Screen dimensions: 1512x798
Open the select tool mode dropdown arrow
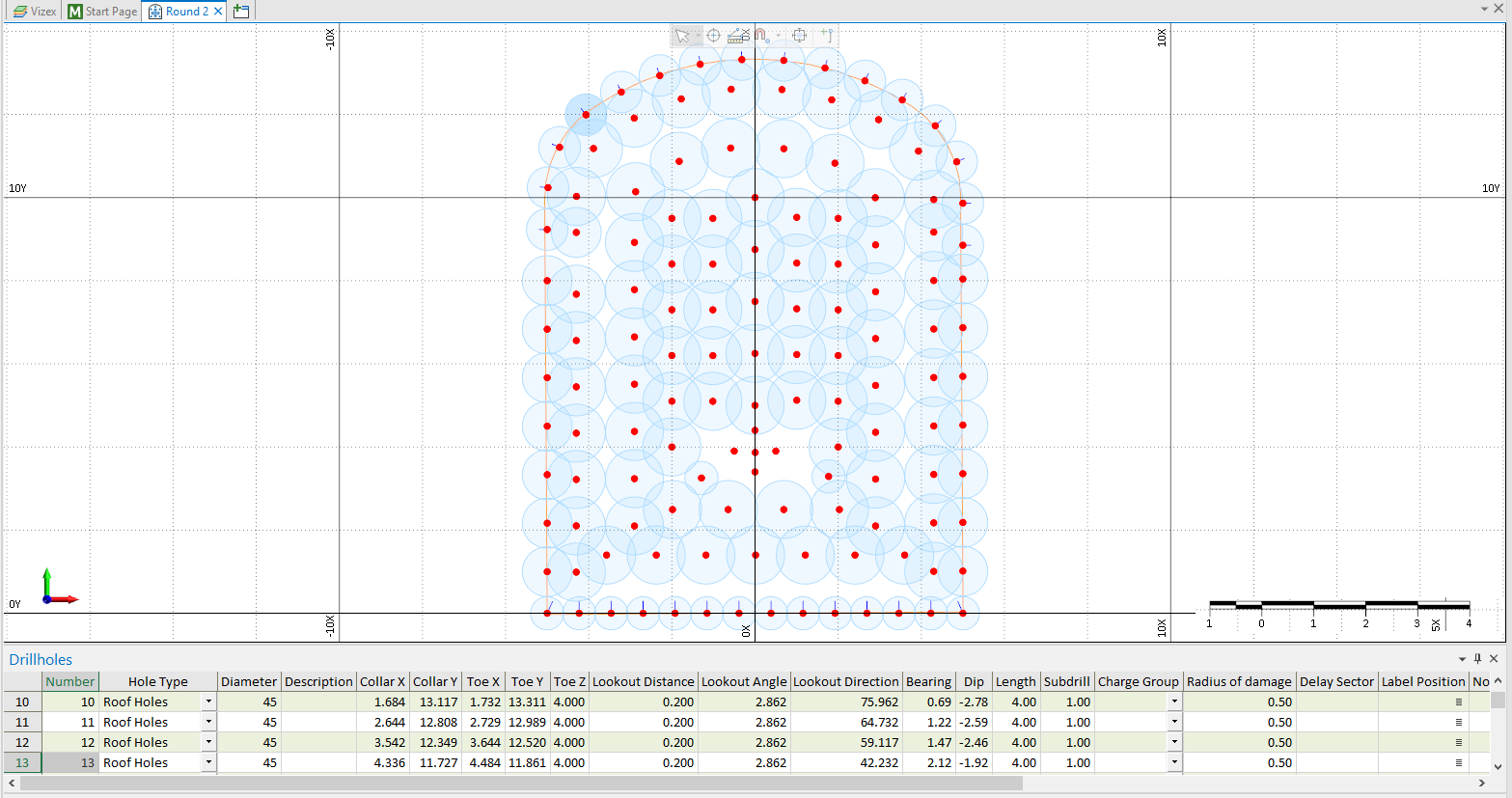(698, 36)
